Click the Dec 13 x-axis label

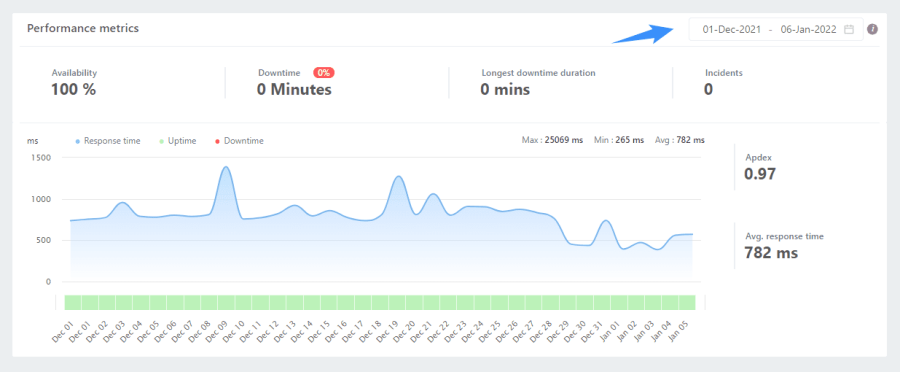click(284, 331)
